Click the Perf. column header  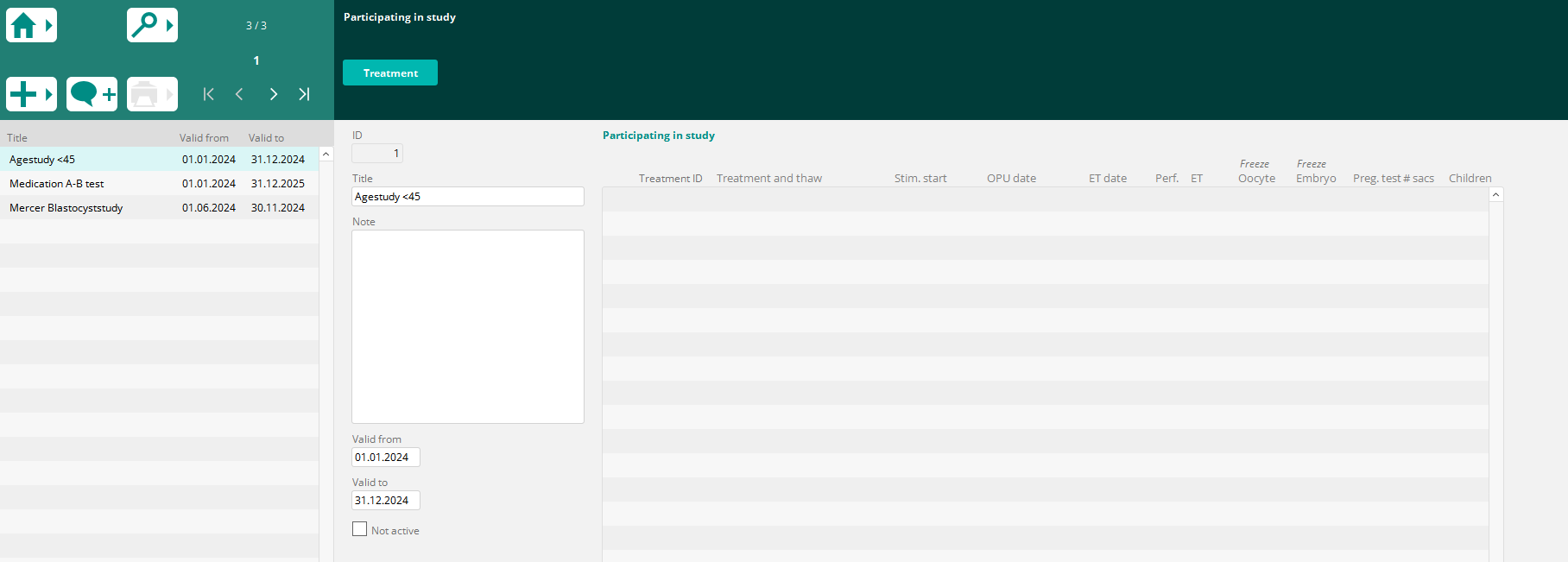coord(1167,179)
